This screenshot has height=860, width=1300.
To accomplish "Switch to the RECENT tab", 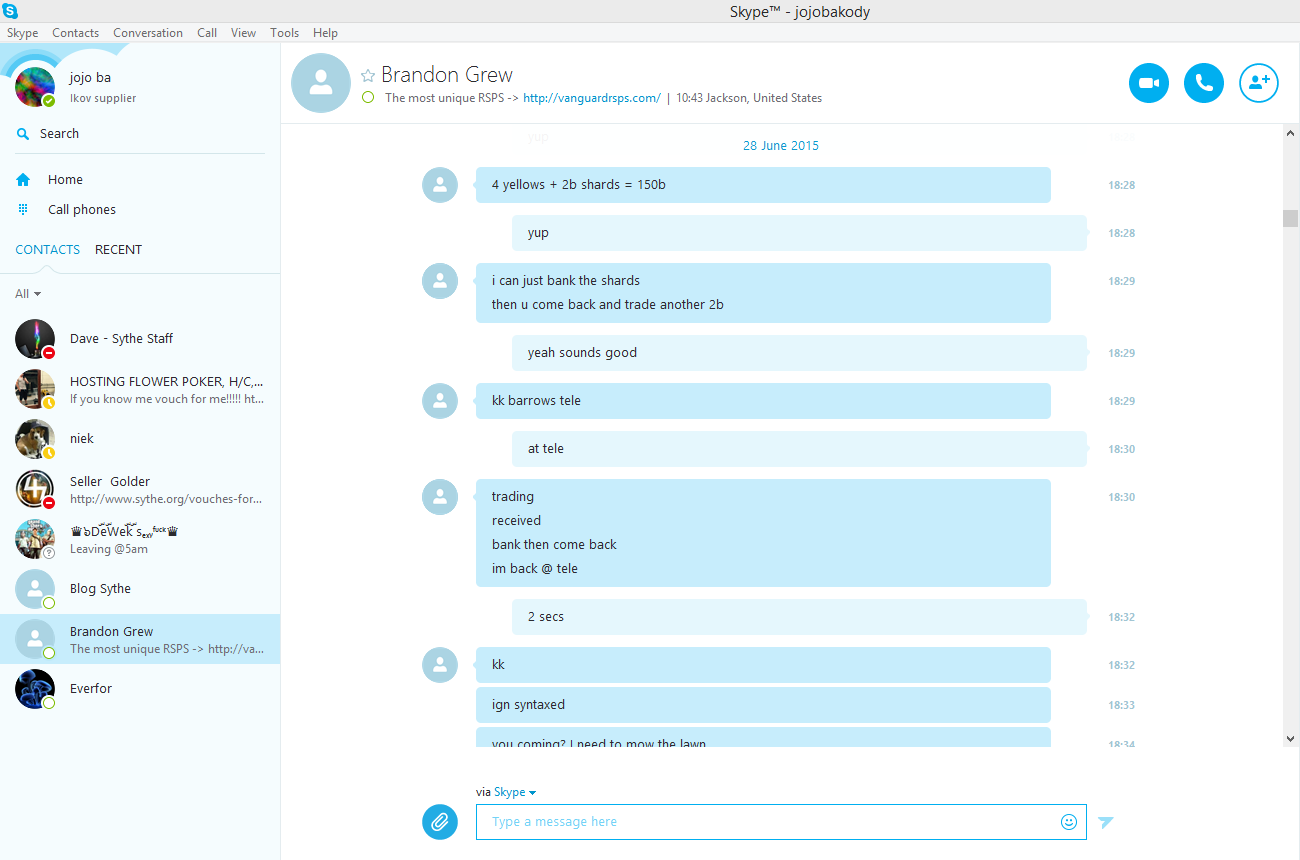I will pyautogui.click(x=119, y=250).
